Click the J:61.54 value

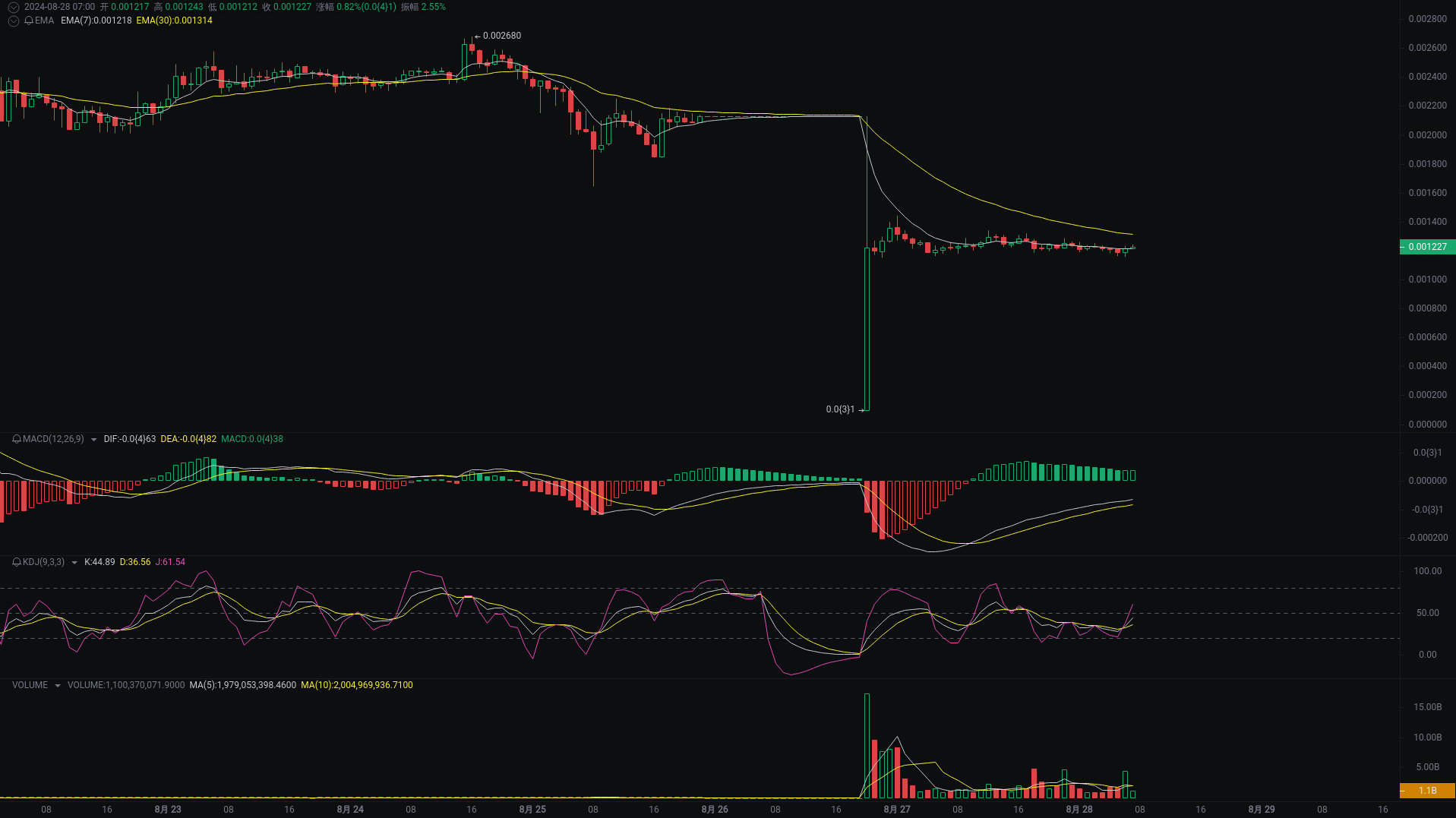[x=170, y=562]
